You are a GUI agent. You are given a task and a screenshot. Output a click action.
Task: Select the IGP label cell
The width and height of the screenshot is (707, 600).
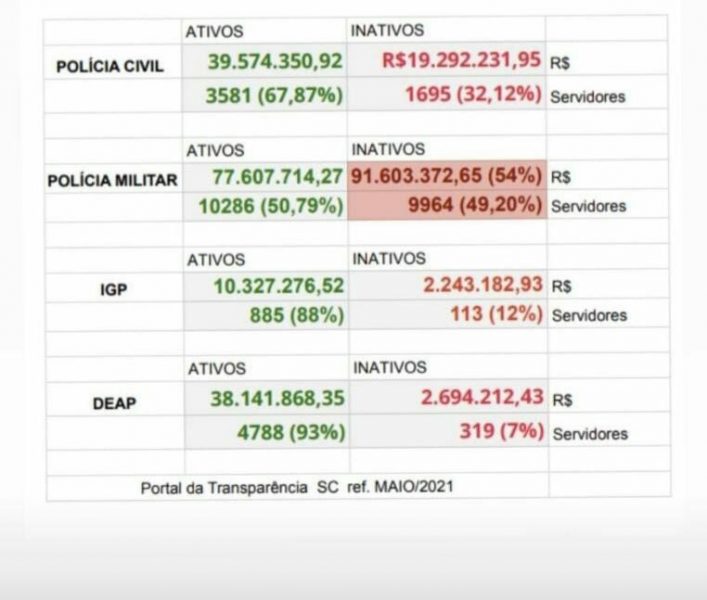[114, 289]
